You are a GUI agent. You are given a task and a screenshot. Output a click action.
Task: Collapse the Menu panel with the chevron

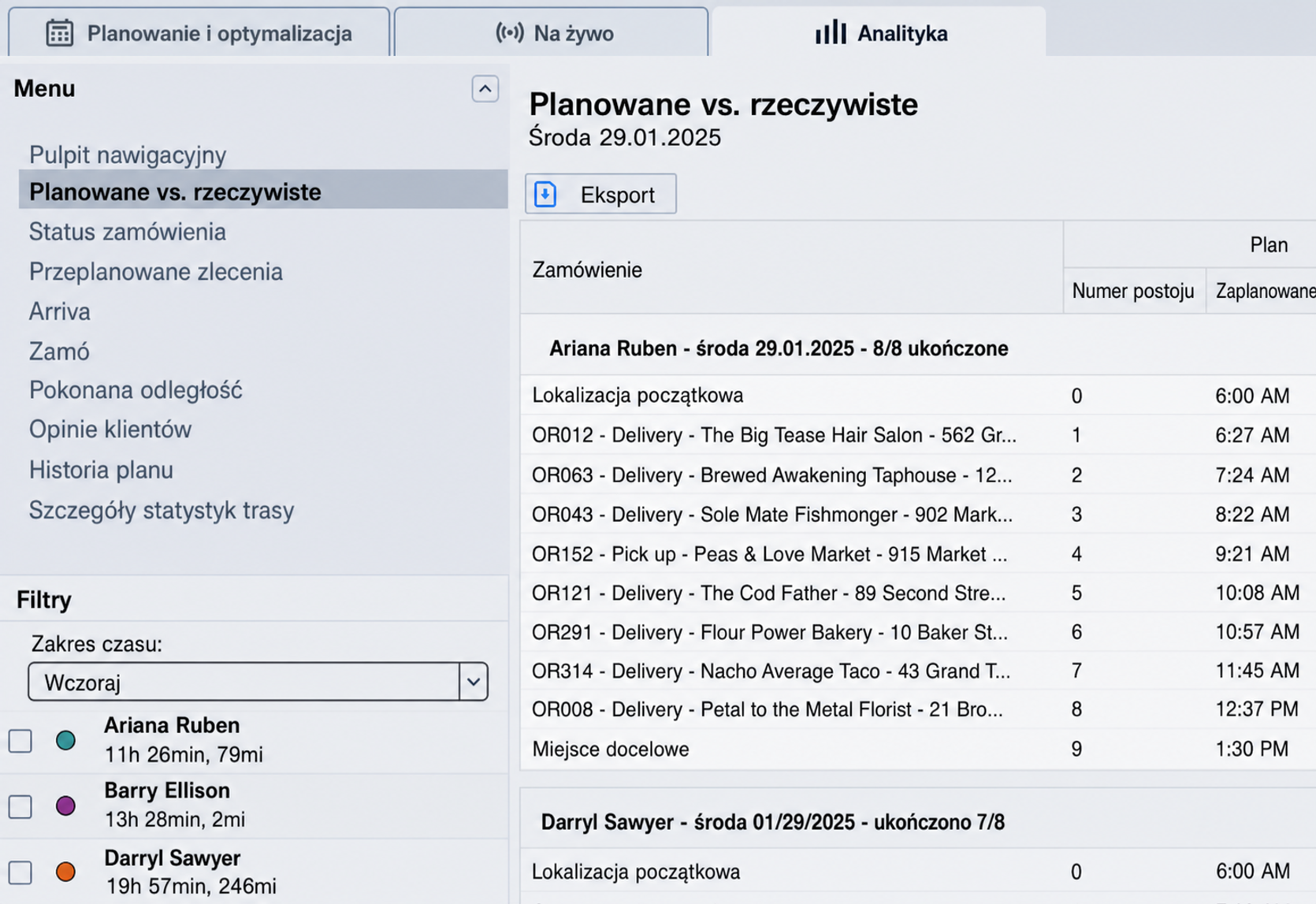coord(485,89)
